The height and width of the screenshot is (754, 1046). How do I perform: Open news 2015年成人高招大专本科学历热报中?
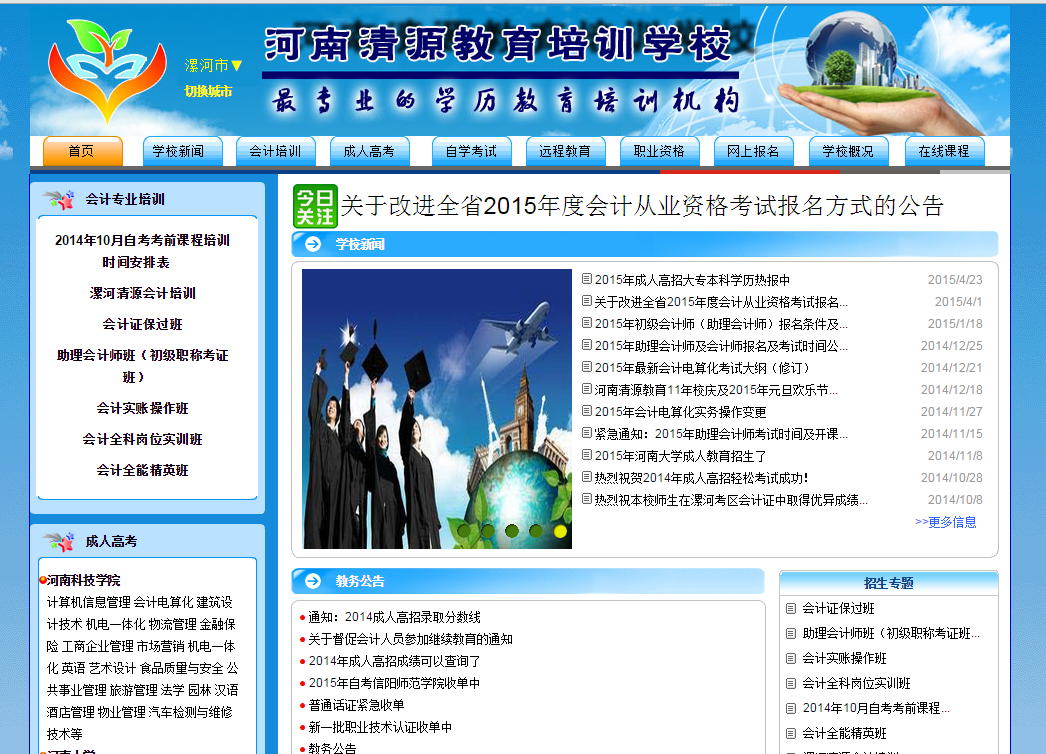pos(692,280)
